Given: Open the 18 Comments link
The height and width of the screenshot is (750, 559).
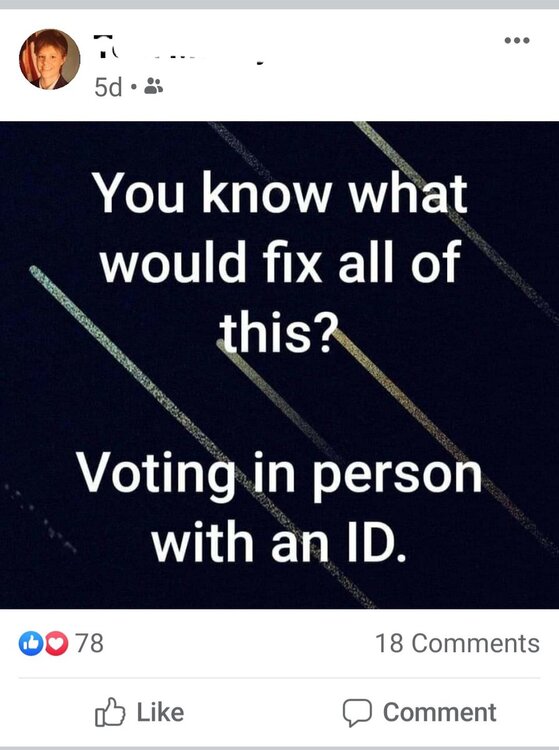Looking at the screenshot, I should click(458, 643).
